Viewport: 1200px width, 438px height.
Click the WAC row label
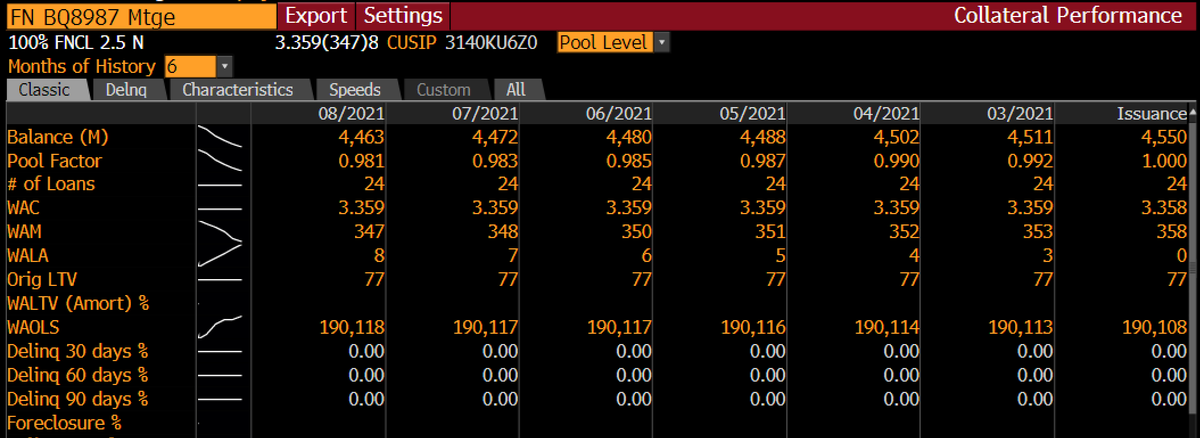point(24,208)
